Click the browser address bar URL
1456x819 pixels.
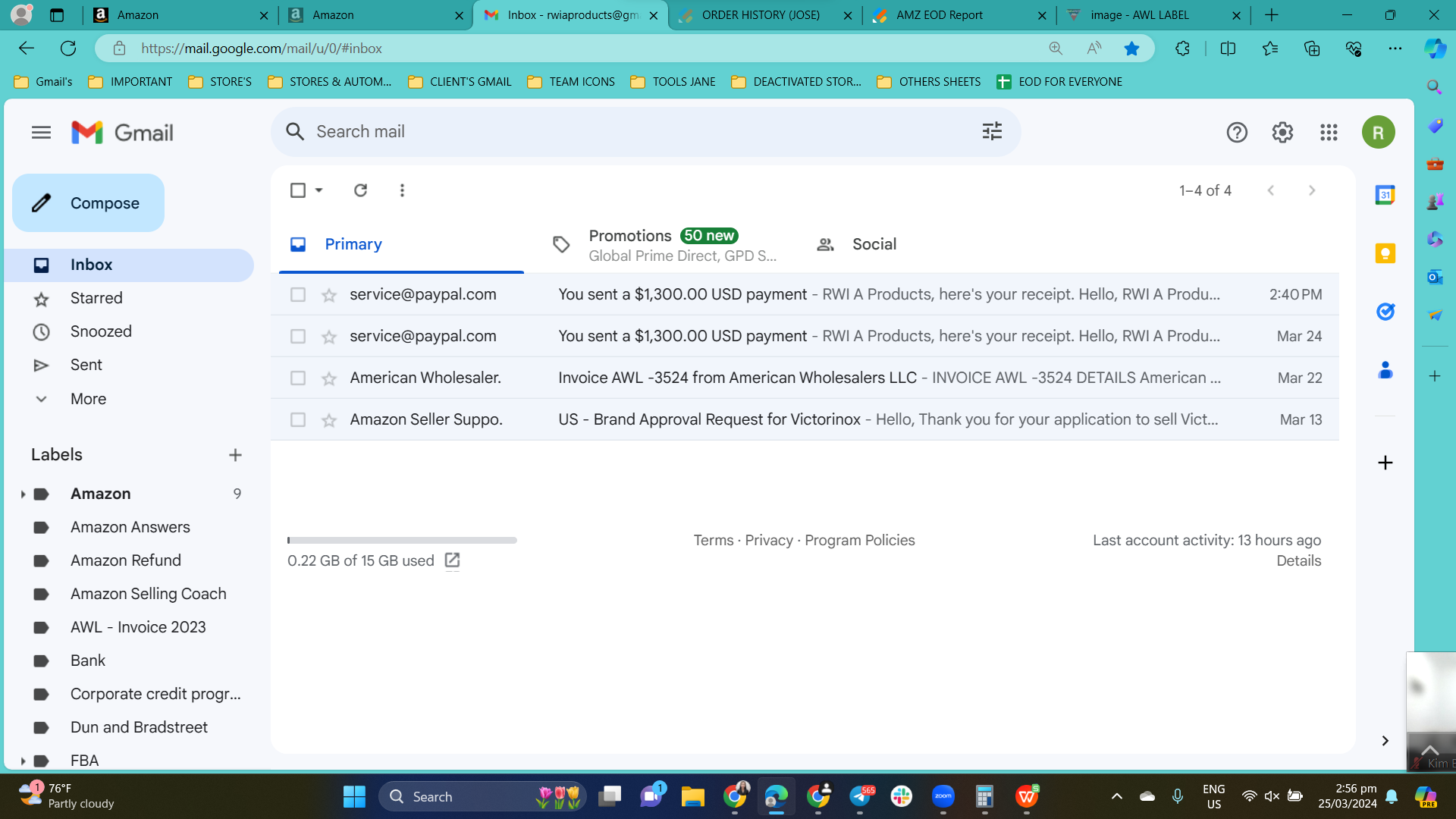(x=261, y=49)
